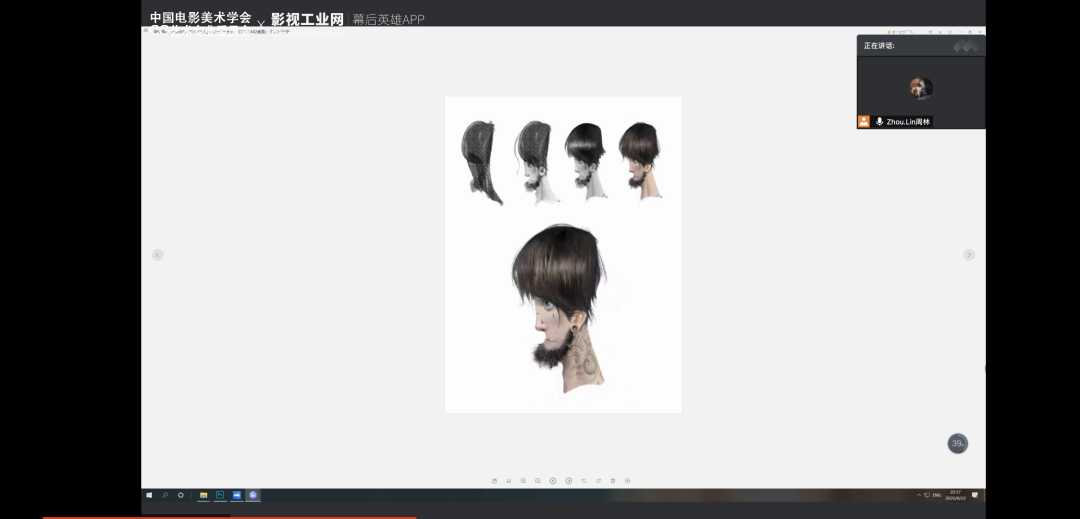Screen dimensions: 1080x519
Task: Rotate the image clockwise
Action: pos(599,480)
